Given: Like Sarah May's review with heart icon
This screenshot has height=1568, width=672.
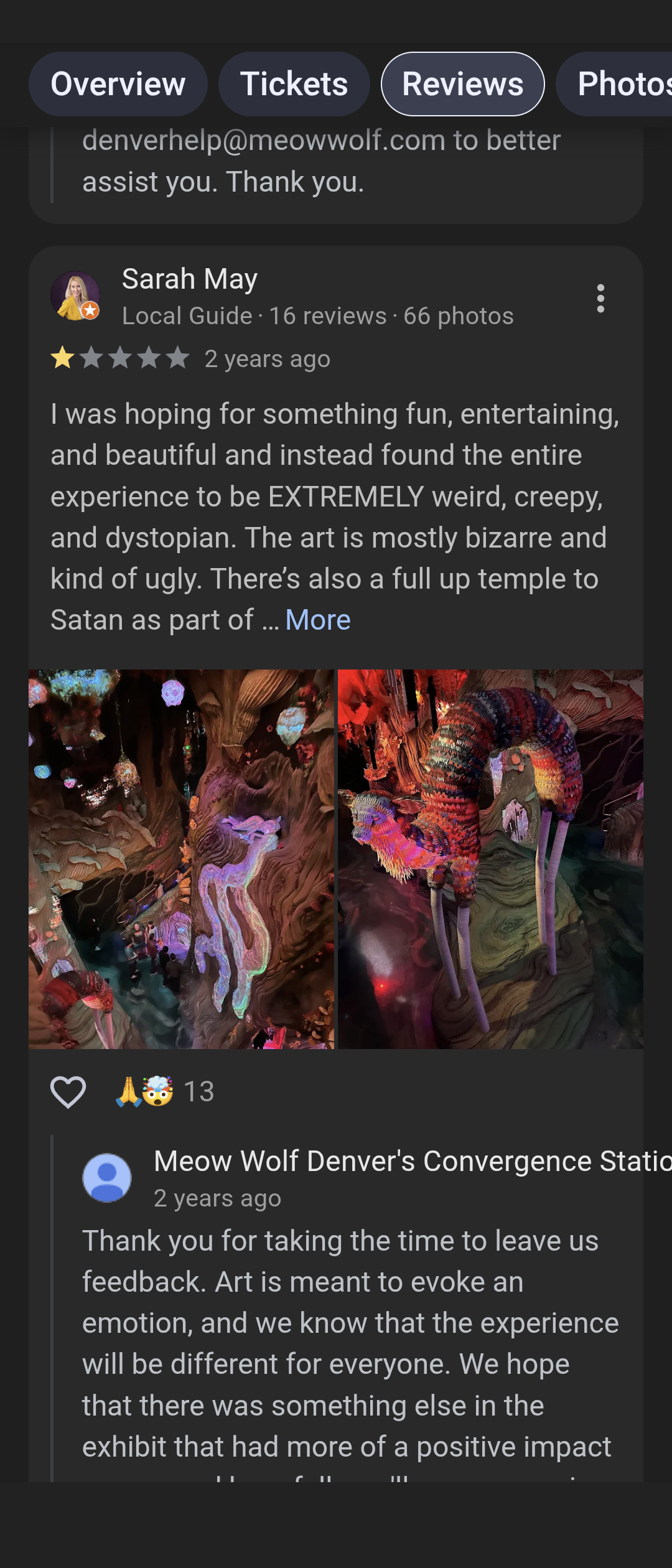Looking at the screenshot, I should point(68,1091).
